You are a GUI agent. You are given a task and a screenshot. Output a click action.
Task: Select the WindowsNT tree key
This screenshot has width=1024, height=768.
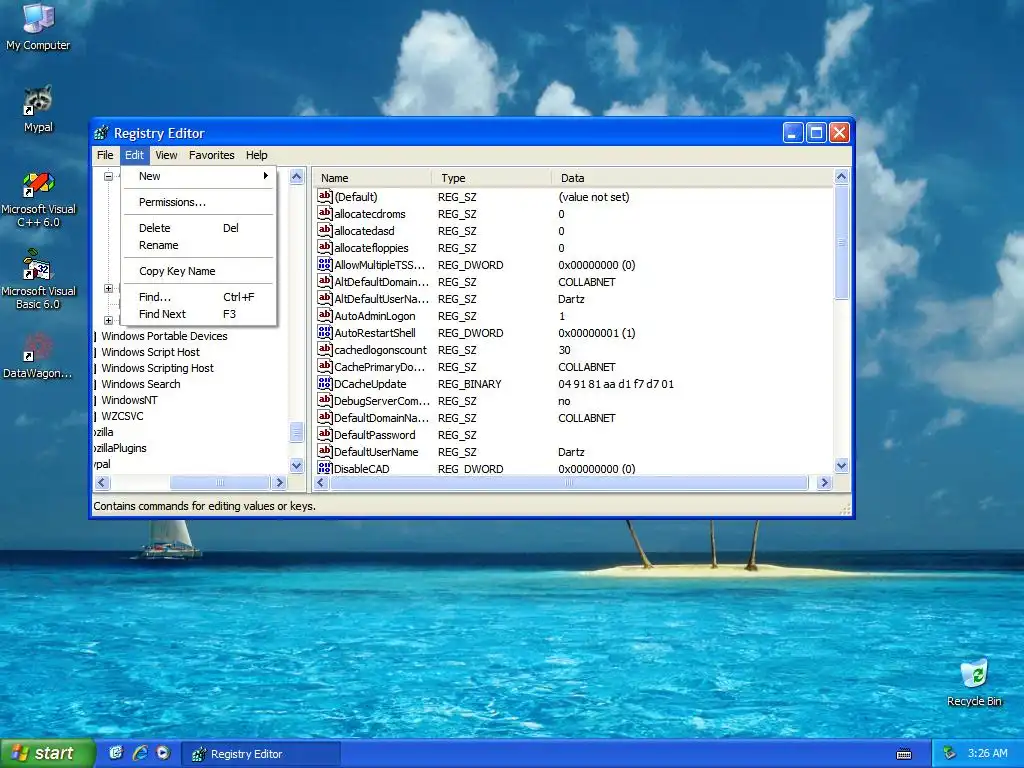click(x=129, y=400)
